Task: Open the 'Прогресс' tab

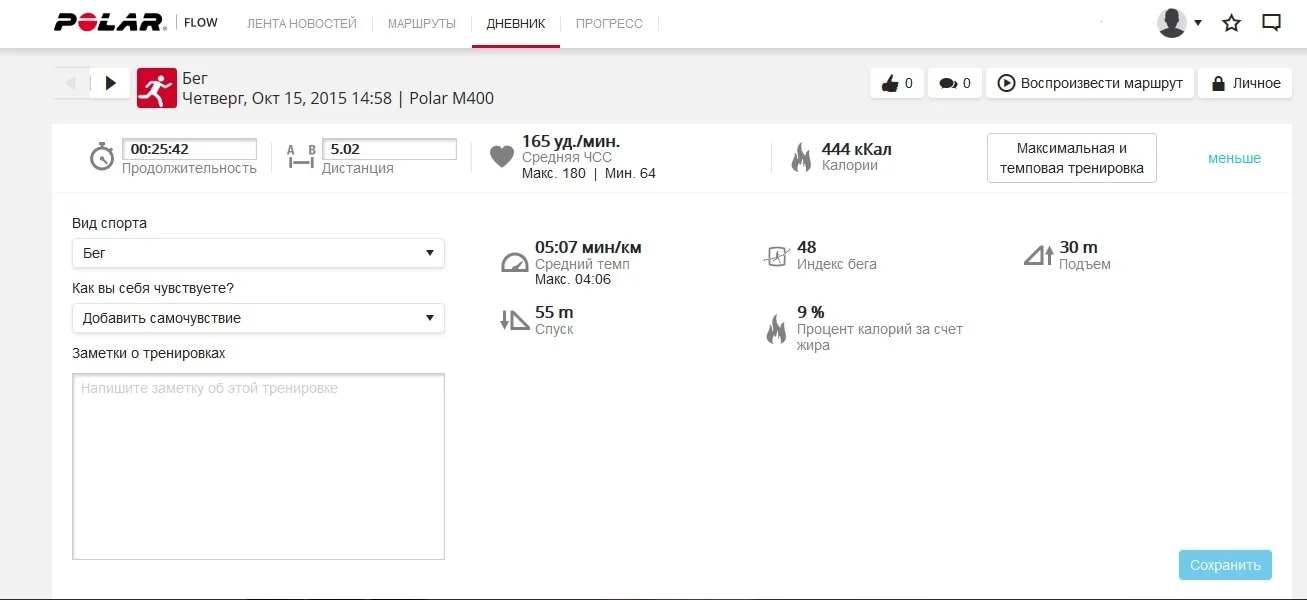Action: click(x=609, y=23)
